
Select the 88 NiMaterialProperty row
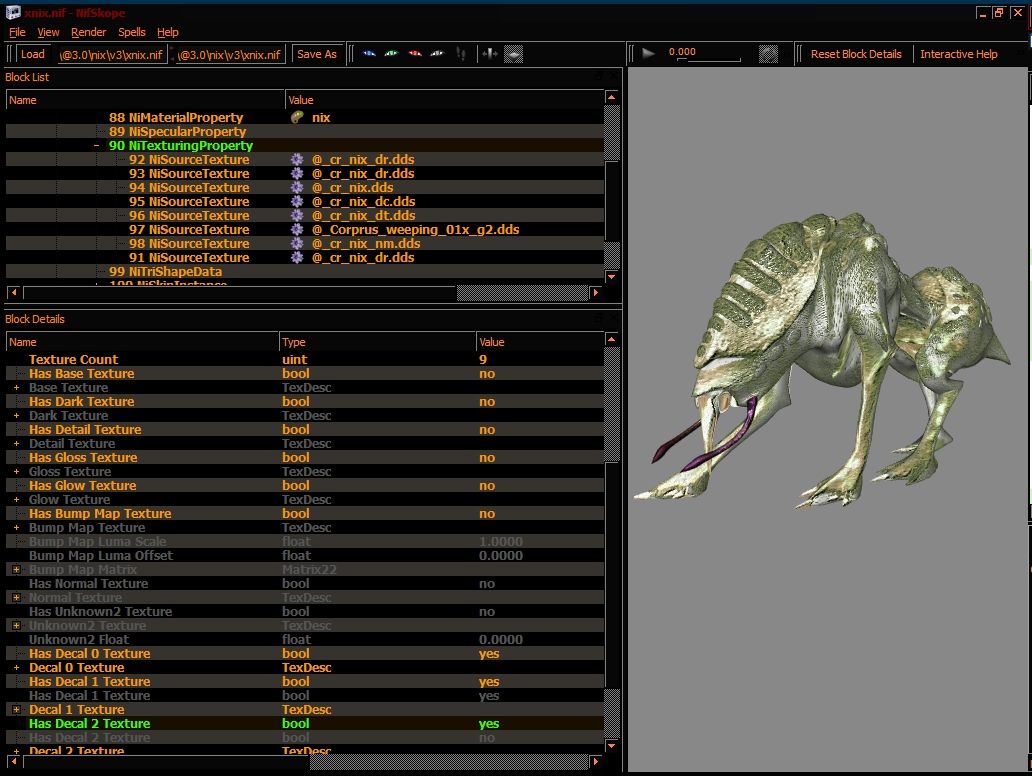305,117
